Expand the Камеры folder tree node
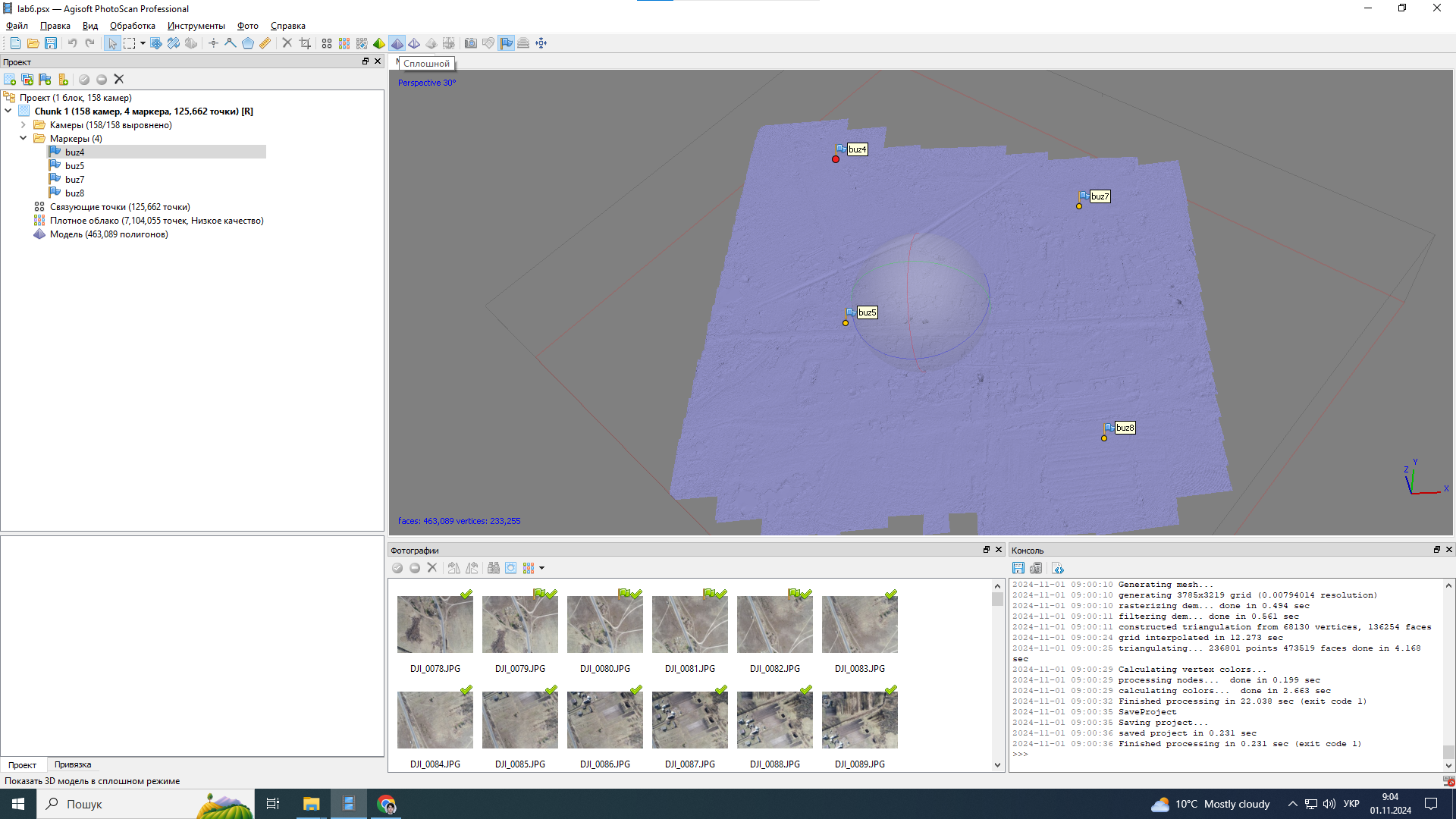Image resolution: width=1456 pixels, height=819 pixels. click(x=24, y=125)
